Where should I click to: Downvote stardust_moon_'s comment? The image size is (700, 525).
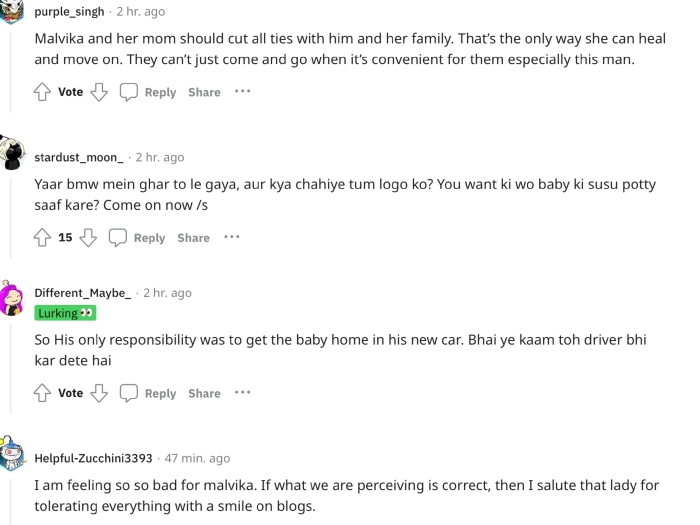point(88,238)
